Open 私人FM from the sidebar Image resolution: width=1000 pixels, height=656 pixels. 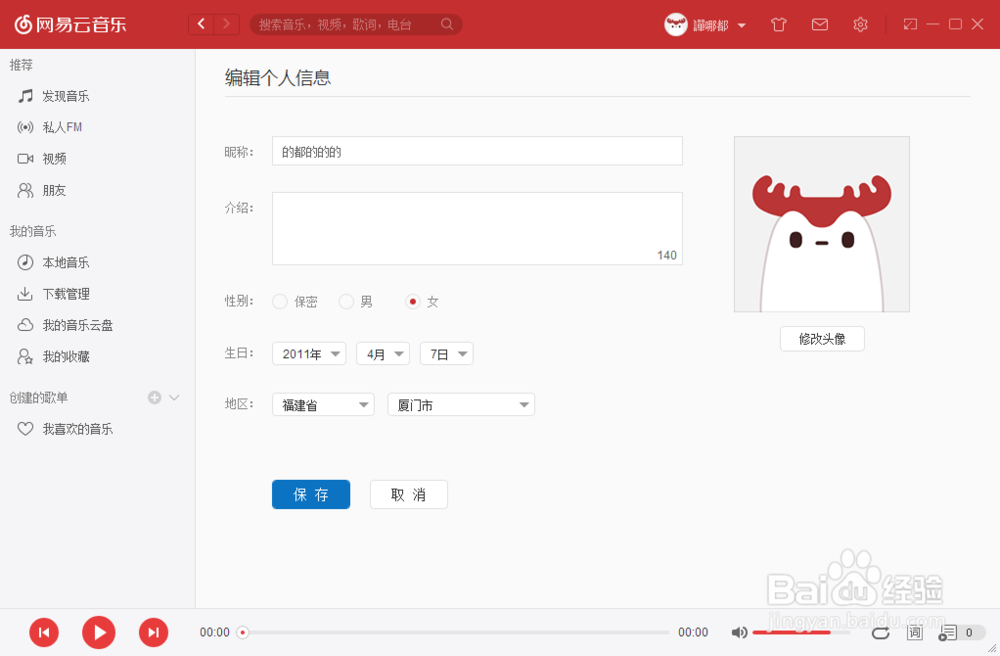pos(60,127)
